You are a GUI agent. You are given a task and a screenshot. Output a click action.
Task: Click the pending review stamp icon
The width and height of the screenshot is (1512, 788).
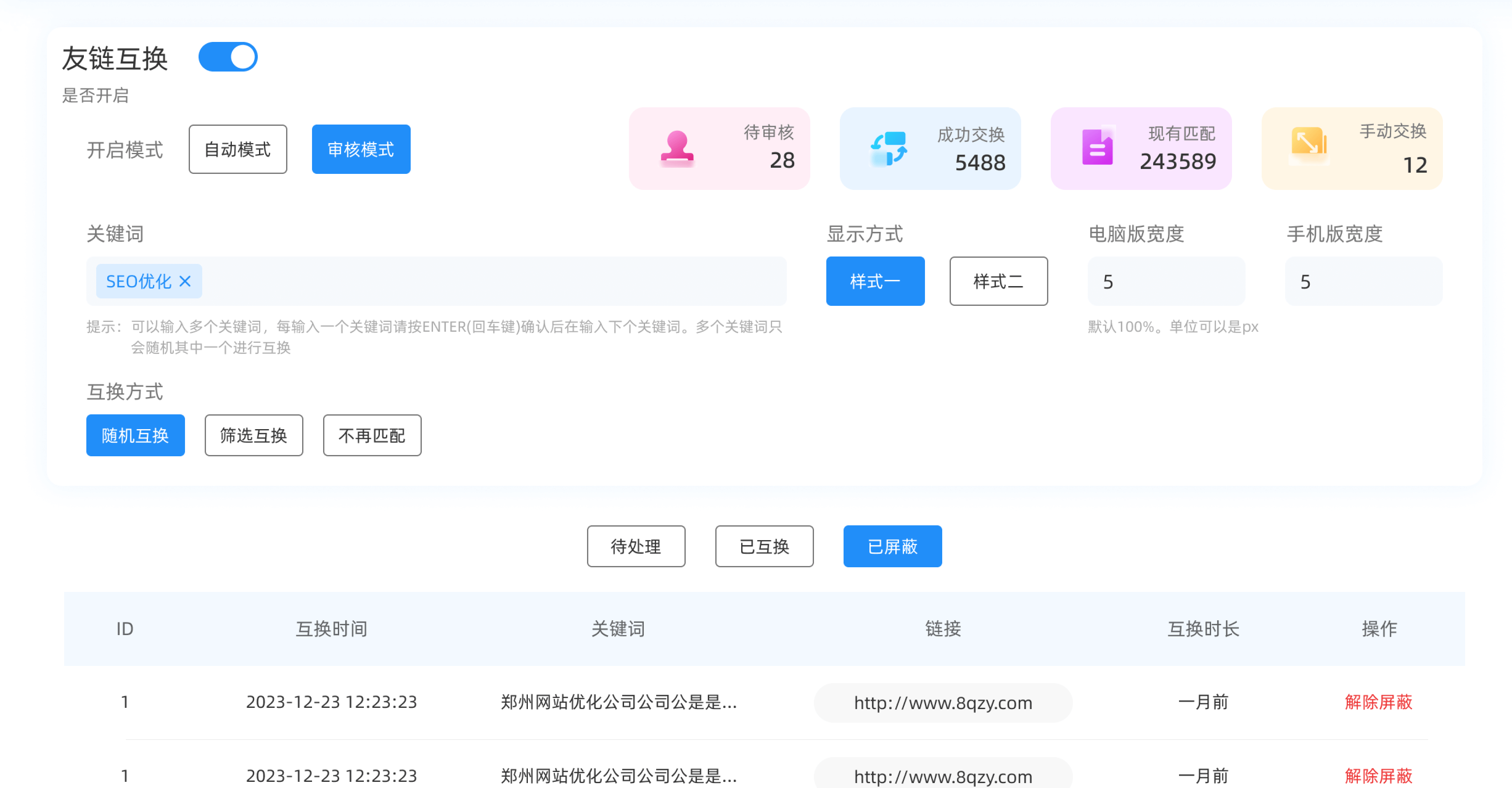677,148
